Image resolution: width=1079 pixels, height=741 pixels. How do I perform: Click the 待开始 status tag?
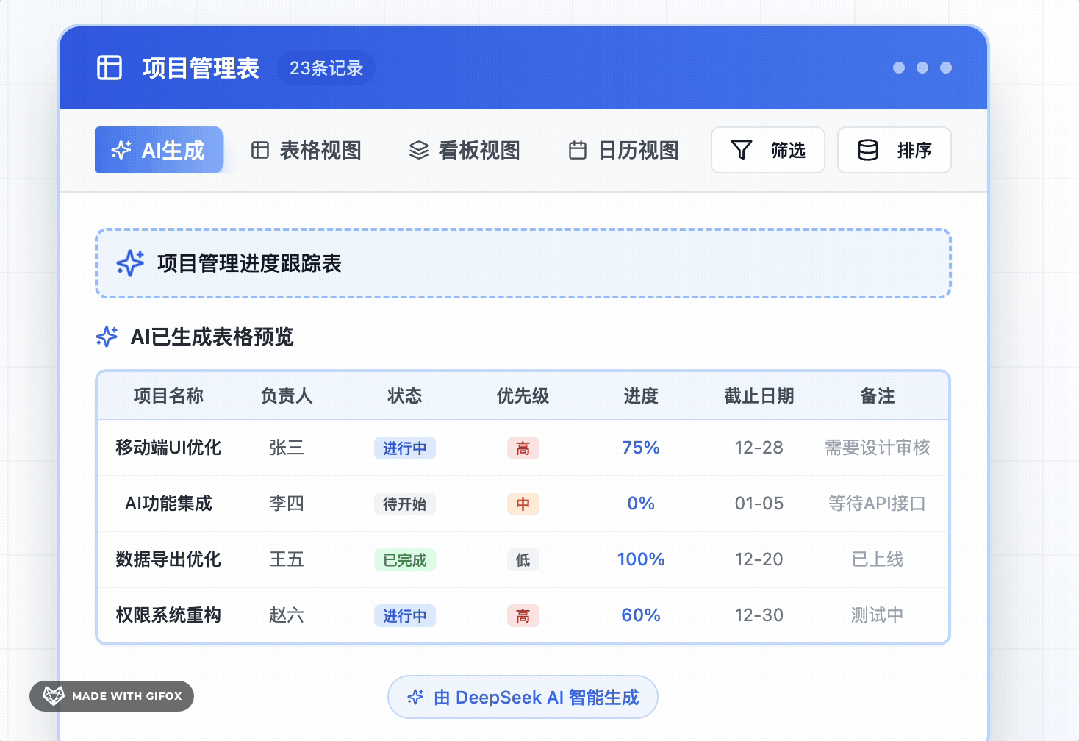pyautogui.click(x=405, y=504)
